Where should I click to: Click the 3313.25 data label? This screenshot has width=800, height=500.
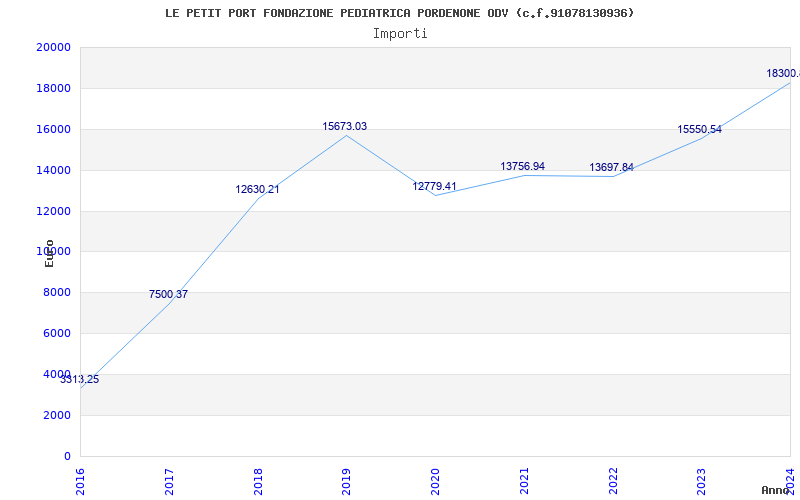point(79,380)
